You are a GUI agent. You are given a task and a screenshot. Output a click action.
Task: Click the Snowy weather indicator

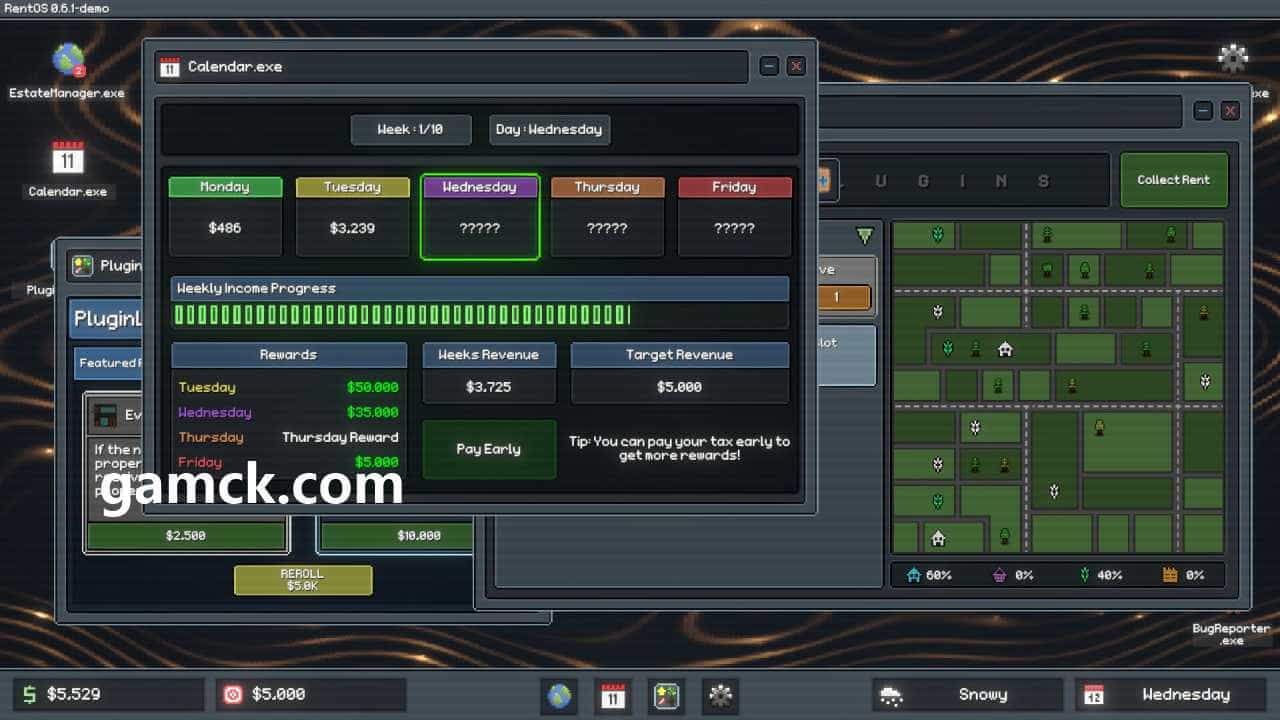[966, 695]
